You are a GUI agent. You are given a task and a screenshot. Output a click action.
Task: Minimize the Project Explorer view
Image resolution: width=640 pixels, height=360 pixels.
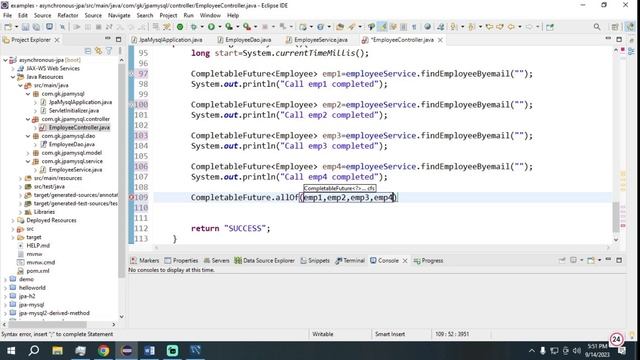(108, 39)
